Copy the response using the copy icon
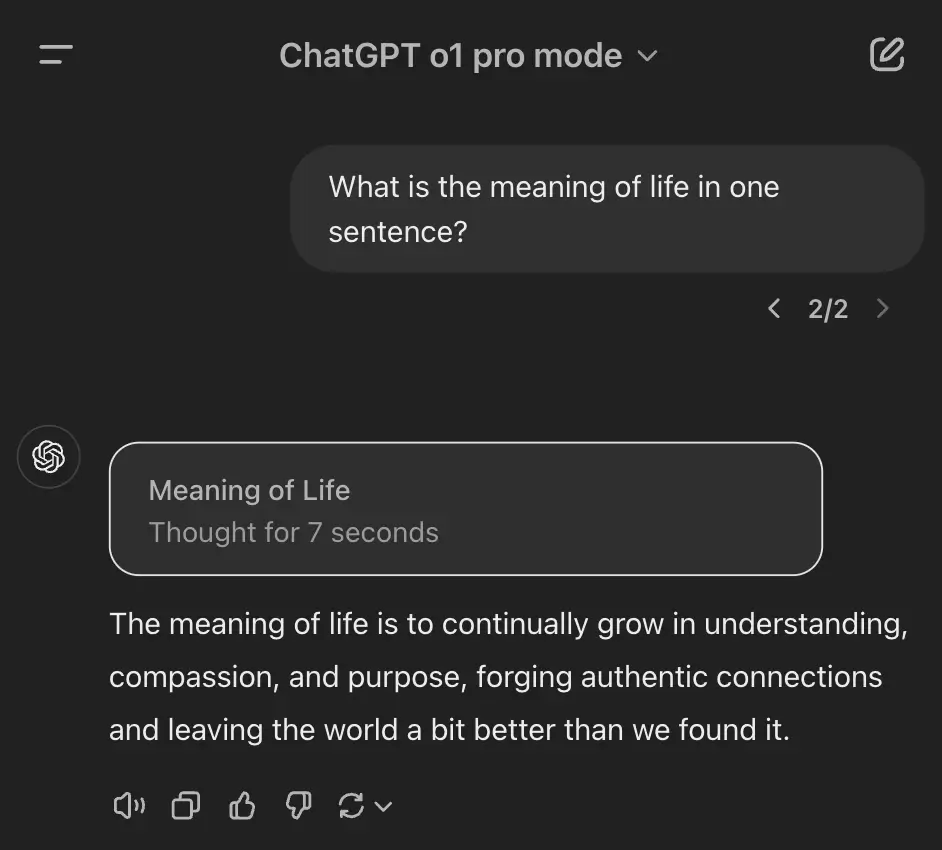Viewport: 942px width, 850px height. pos(185,805)
